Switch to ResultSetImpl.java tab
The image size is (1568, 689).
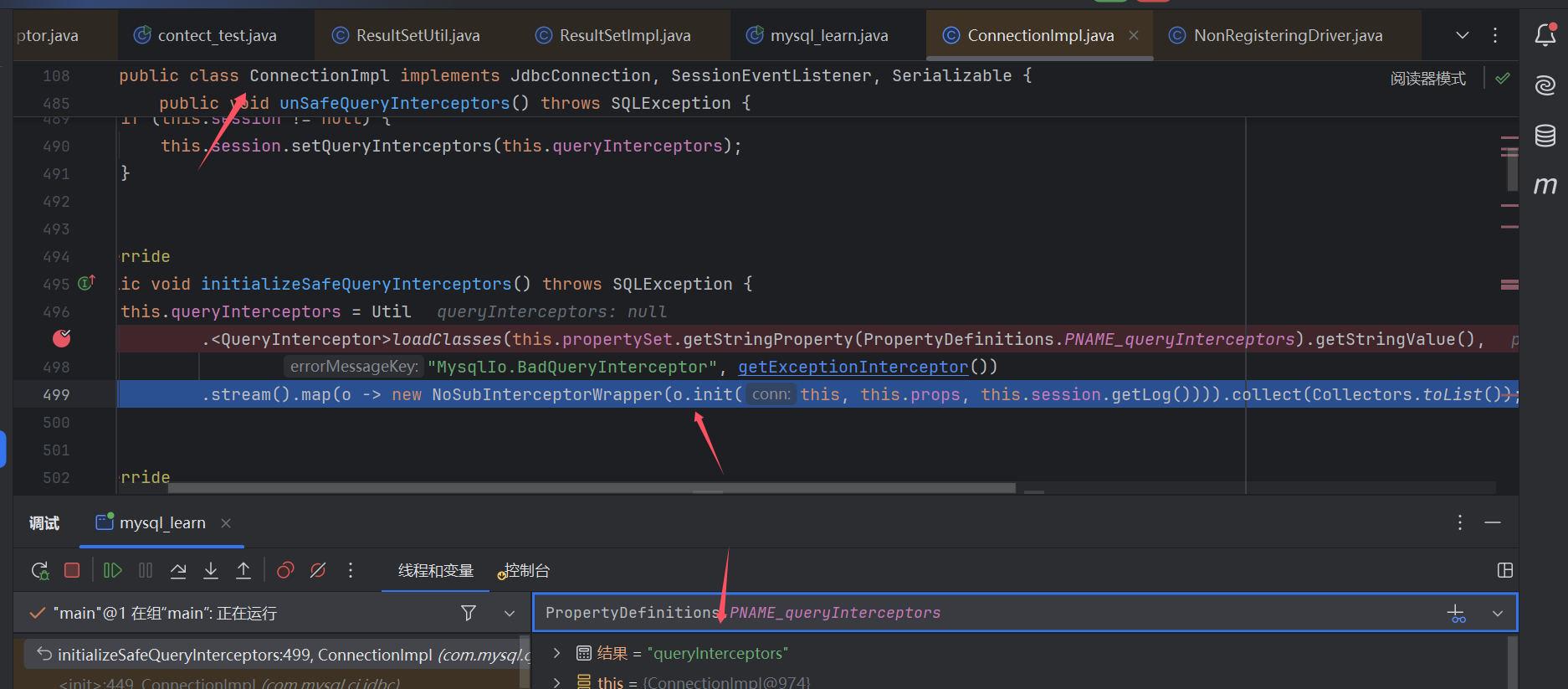point(612,35)
